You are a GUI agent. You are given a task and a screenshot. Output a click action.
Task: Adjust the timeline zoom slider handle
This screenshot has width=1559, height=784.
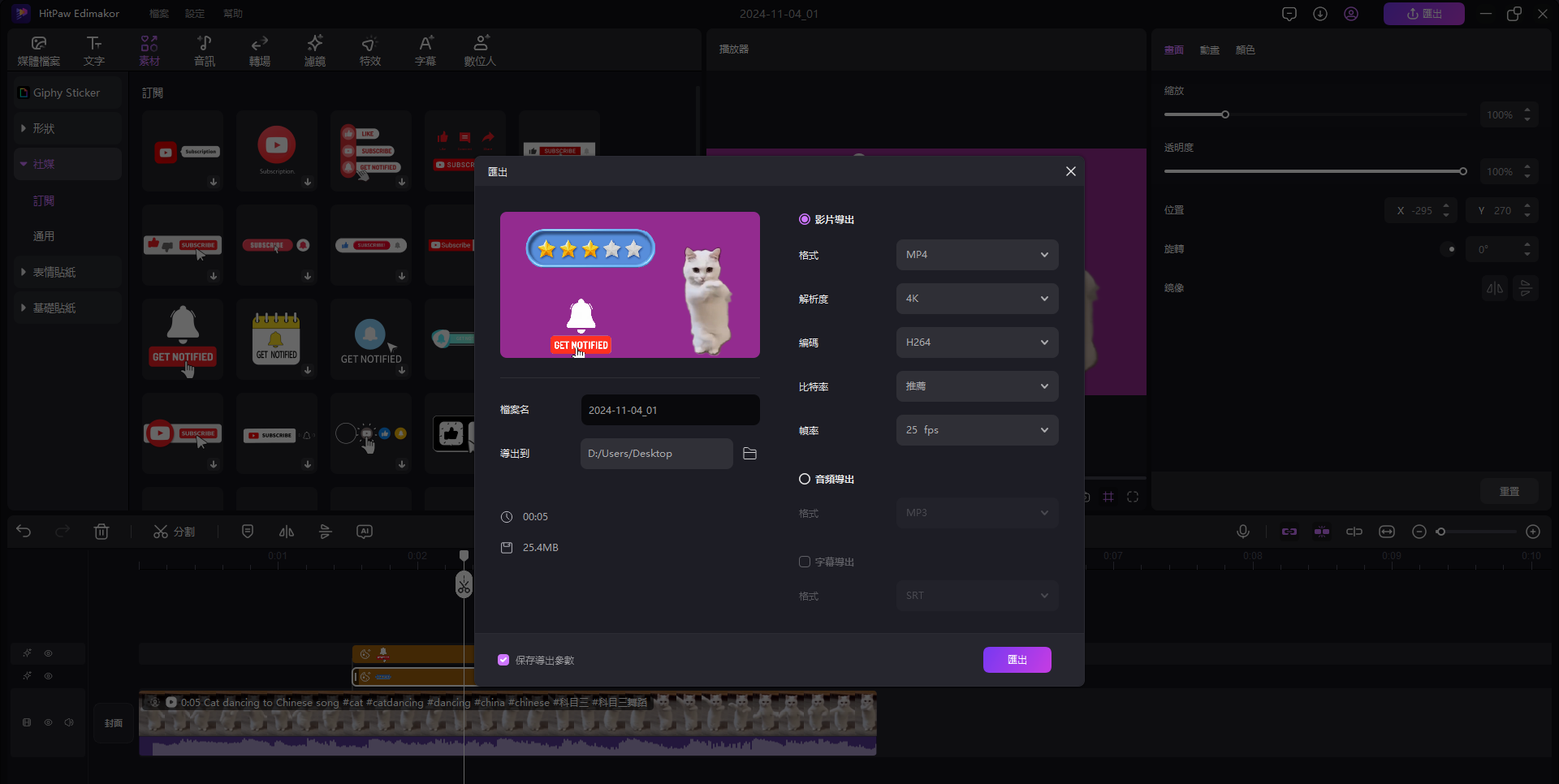pos(1441,532)
